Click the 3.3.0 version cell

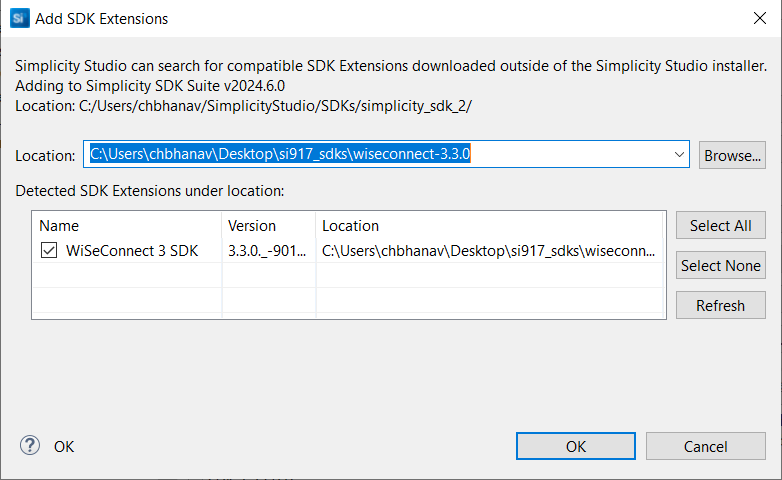click(267, 251)
